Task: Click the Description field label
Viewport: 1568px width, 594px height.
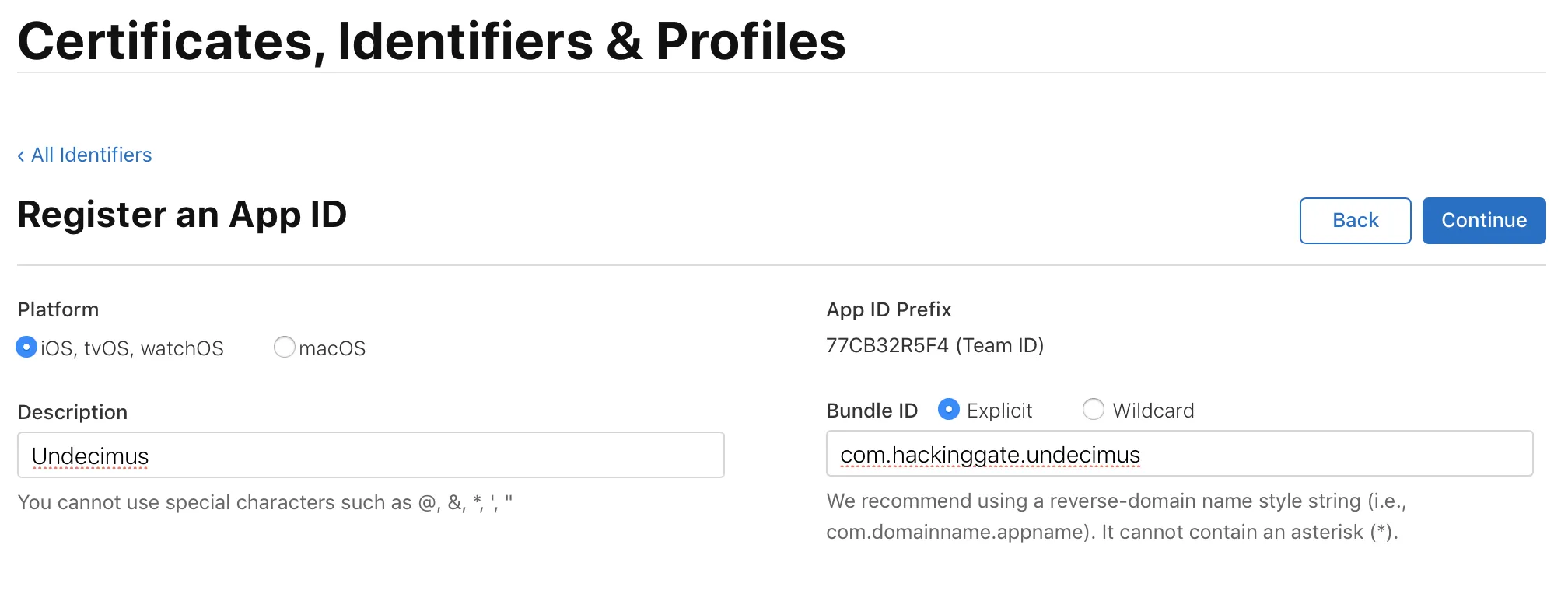Action: 72,412
